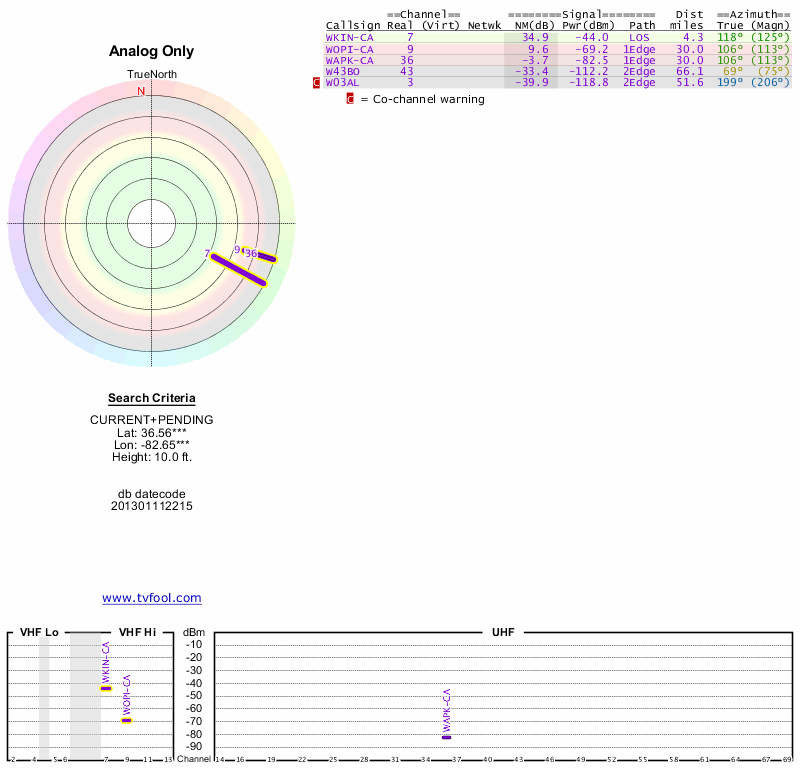Click the WAPK-CA callsign in table

coord(349,60)
